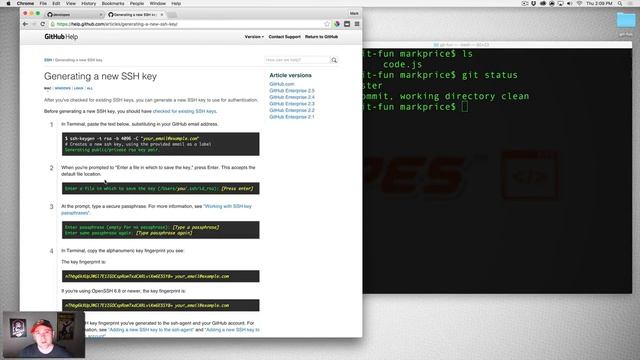Click the shield icon in menu bar
This screenshot has height=360, width=640.
pyautogui.click(x=533, y=3)
